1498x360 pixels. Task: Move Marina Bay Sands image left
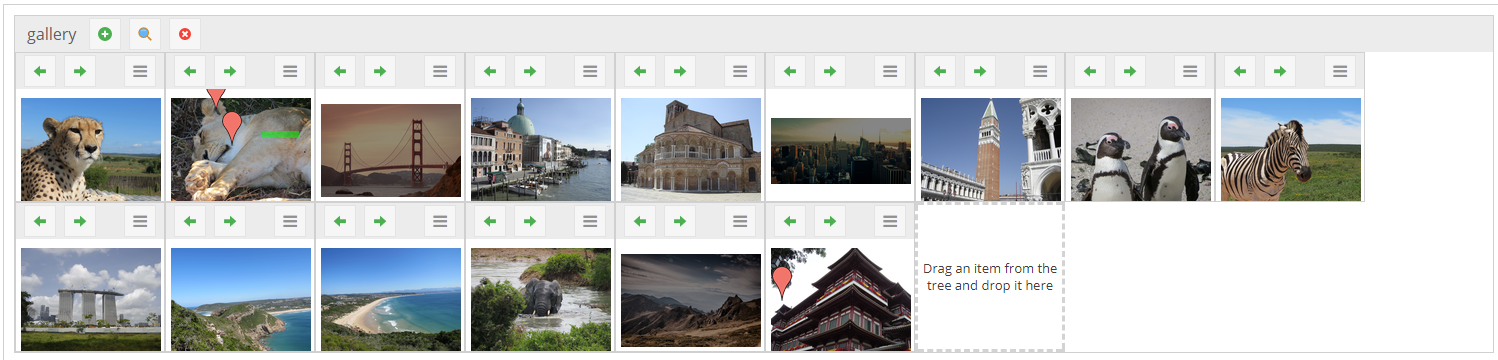tap(40, 221)
